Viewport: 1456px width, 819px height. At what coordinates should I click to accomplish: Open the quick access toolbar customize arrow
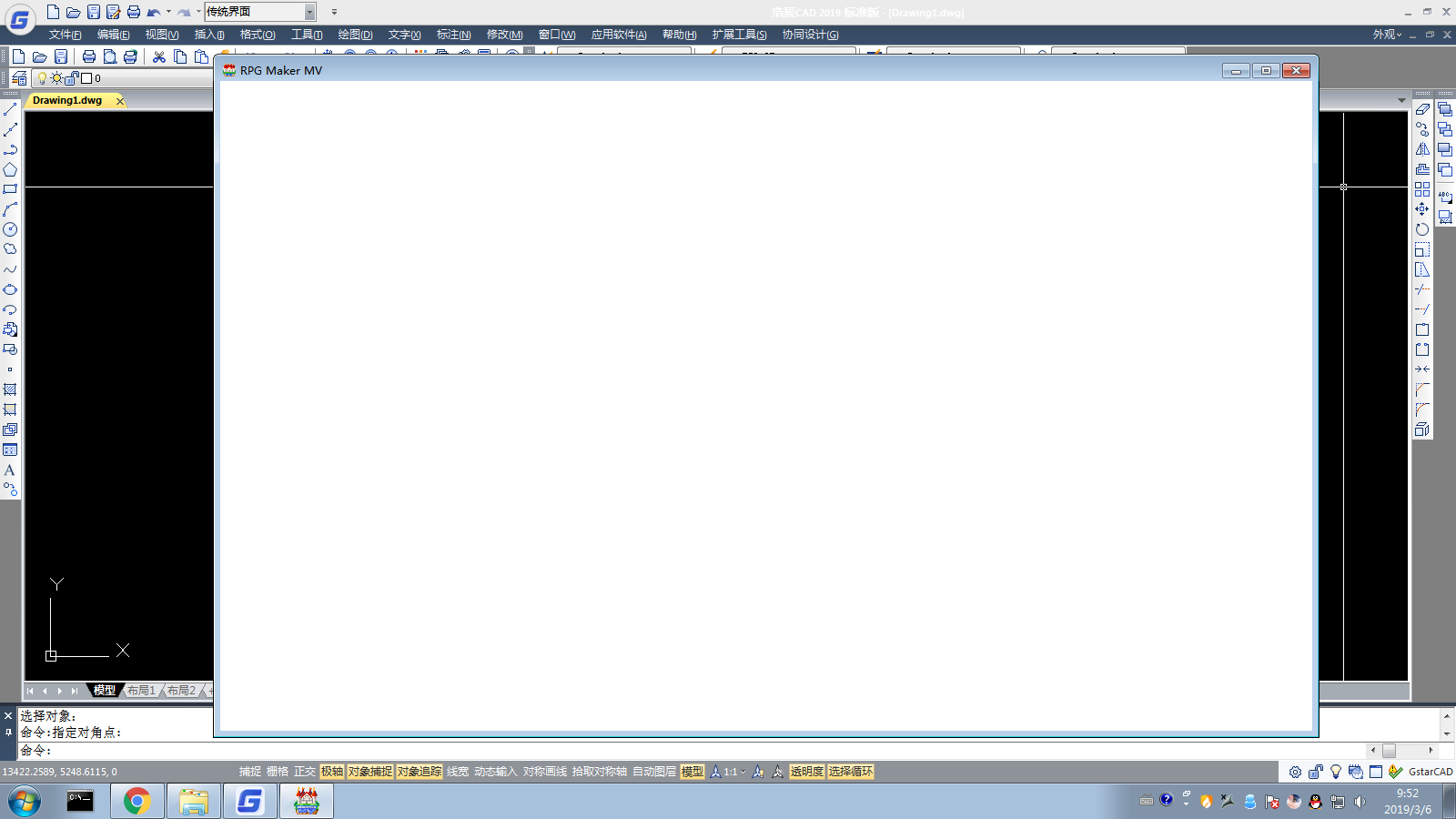pos(334,12)
